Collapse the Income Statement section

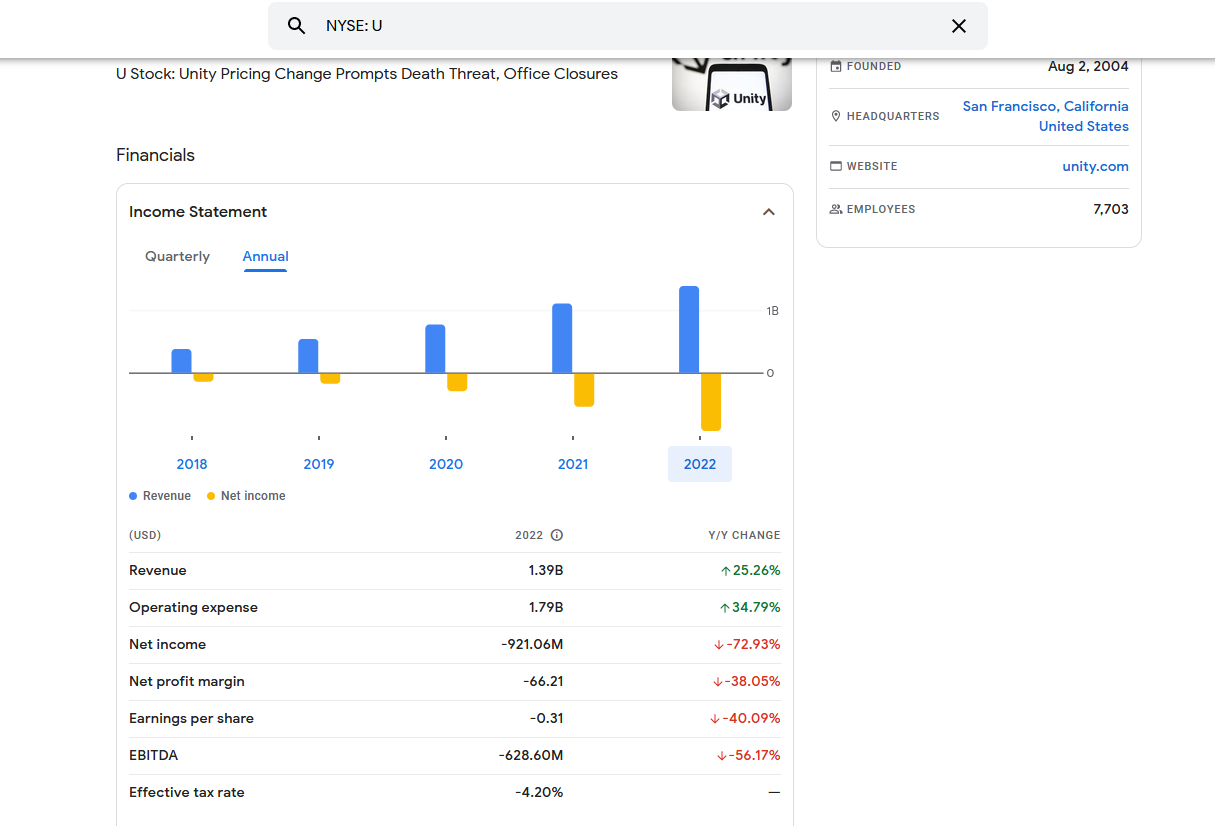[x=769, y=212]
